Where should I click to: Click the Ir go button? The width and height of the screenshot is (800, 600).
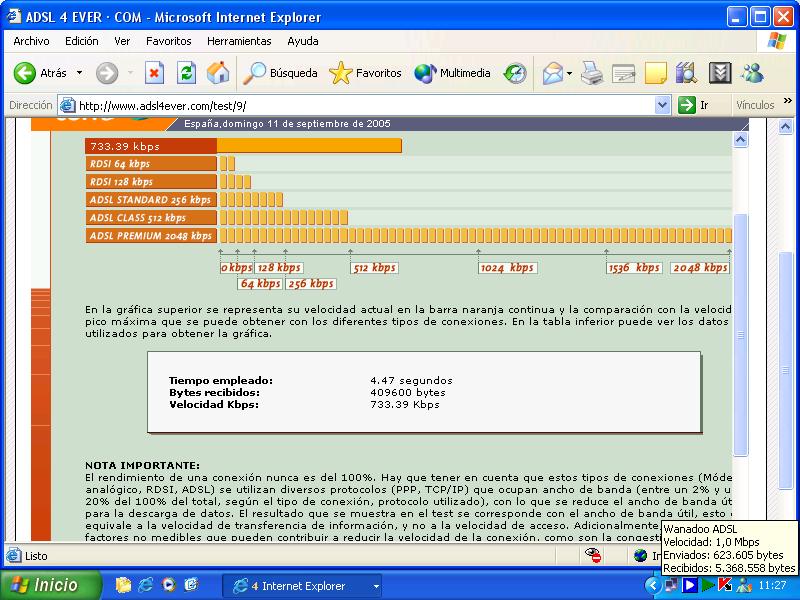693,105
